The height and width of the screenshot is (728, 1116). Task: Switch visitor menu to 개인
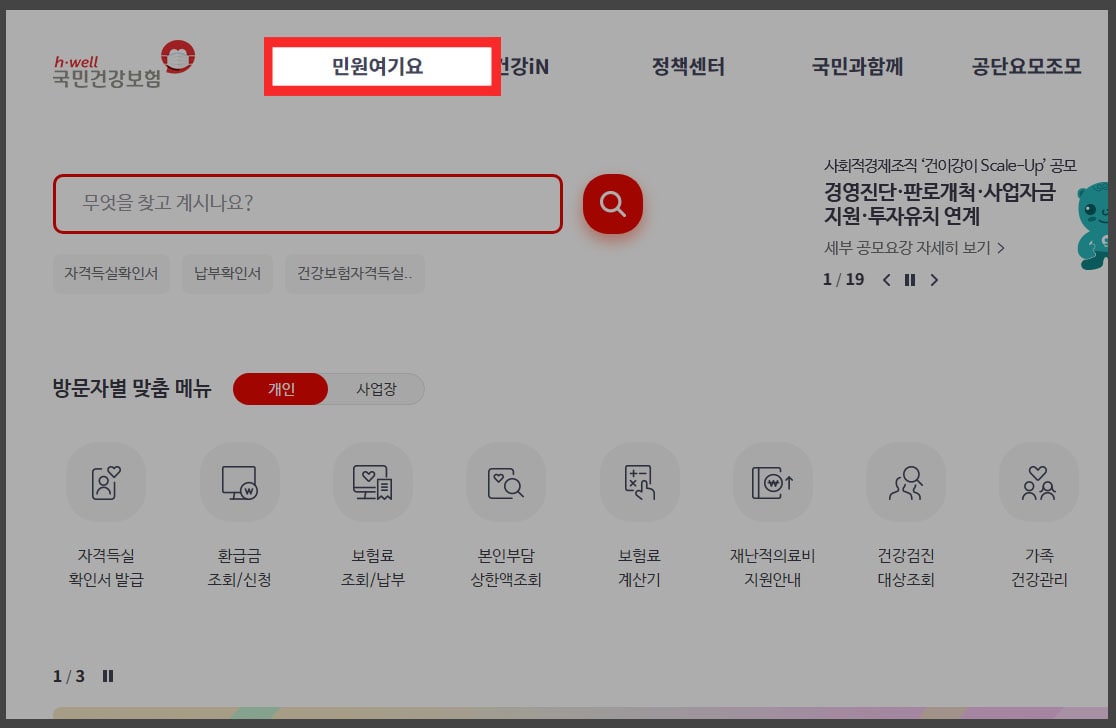[280, 389]
